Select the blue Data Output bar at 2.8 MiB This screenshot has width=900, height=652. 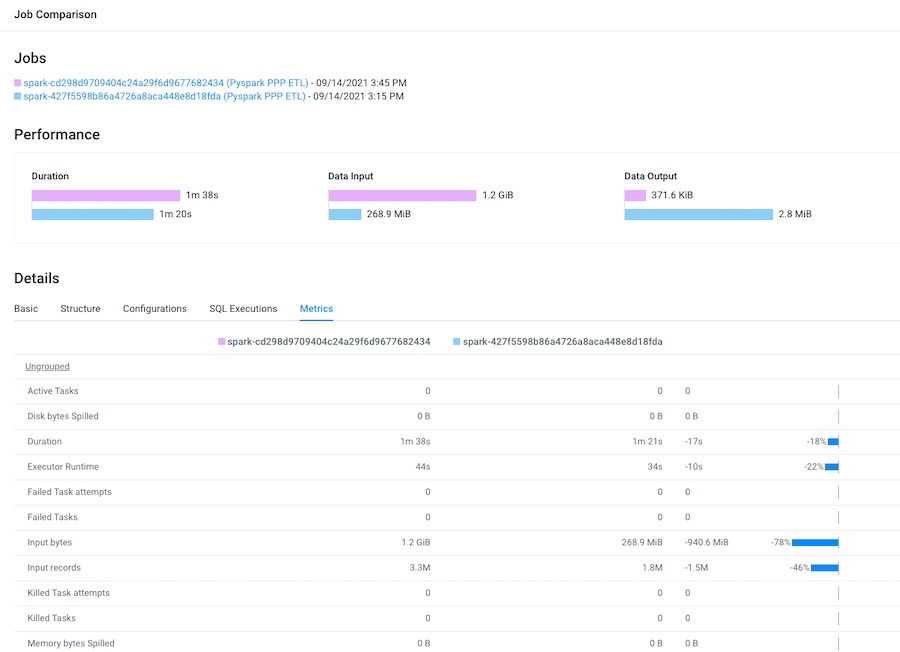pos(698,214)
